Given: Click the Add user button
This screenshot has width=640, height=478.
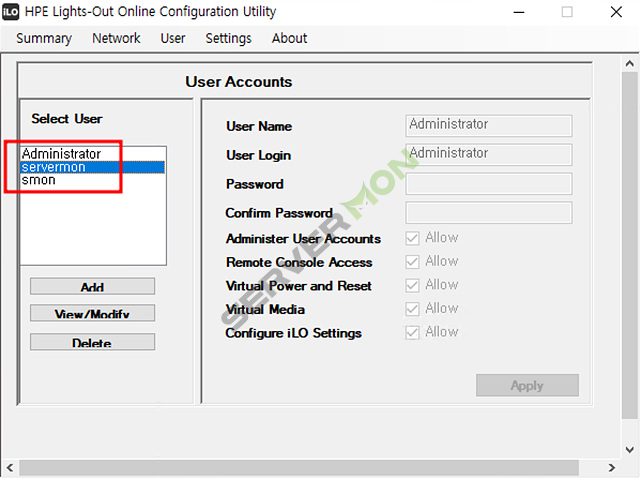Looking at the screenshot, I should click(x=92, y=286).
